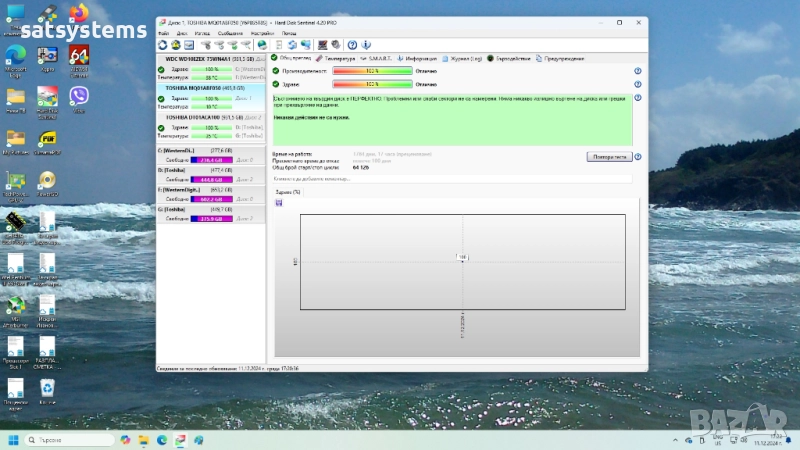Image resolution: width=800 pixels, height=450 pixels.
Task: Click the help icon next to Повтори теста
Action: point(637,157)
